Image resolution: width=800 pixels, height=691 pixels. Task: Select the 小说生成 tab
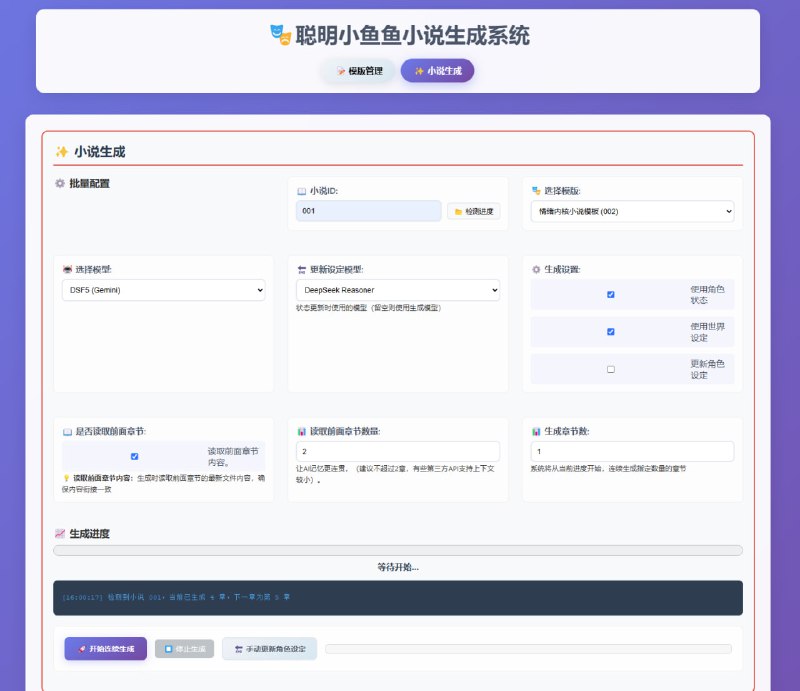[438, 71]
